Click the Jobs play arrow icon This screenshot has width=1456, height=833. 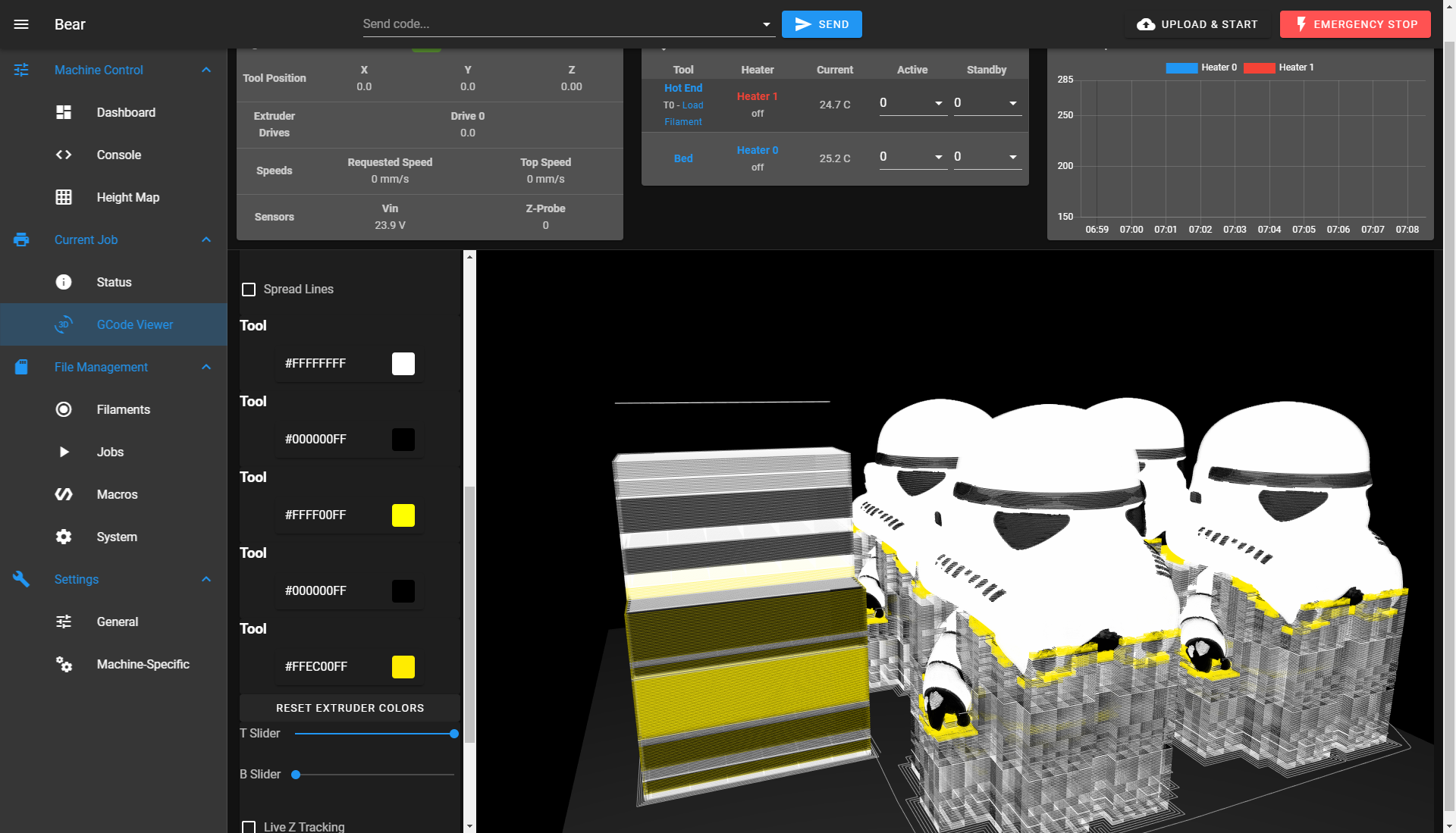tap(64, 452)
